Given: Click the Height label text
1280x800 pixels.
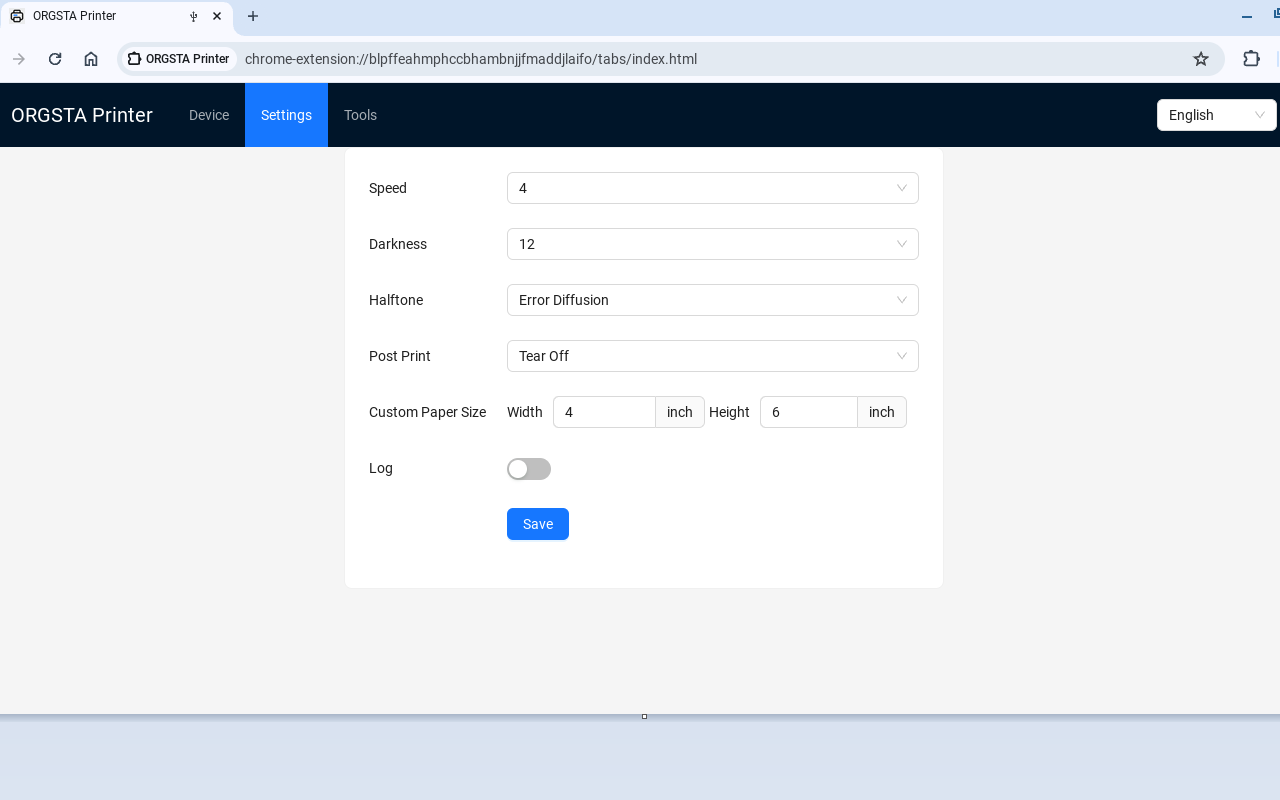Looking at the screenshot, I should click(729, 412).
